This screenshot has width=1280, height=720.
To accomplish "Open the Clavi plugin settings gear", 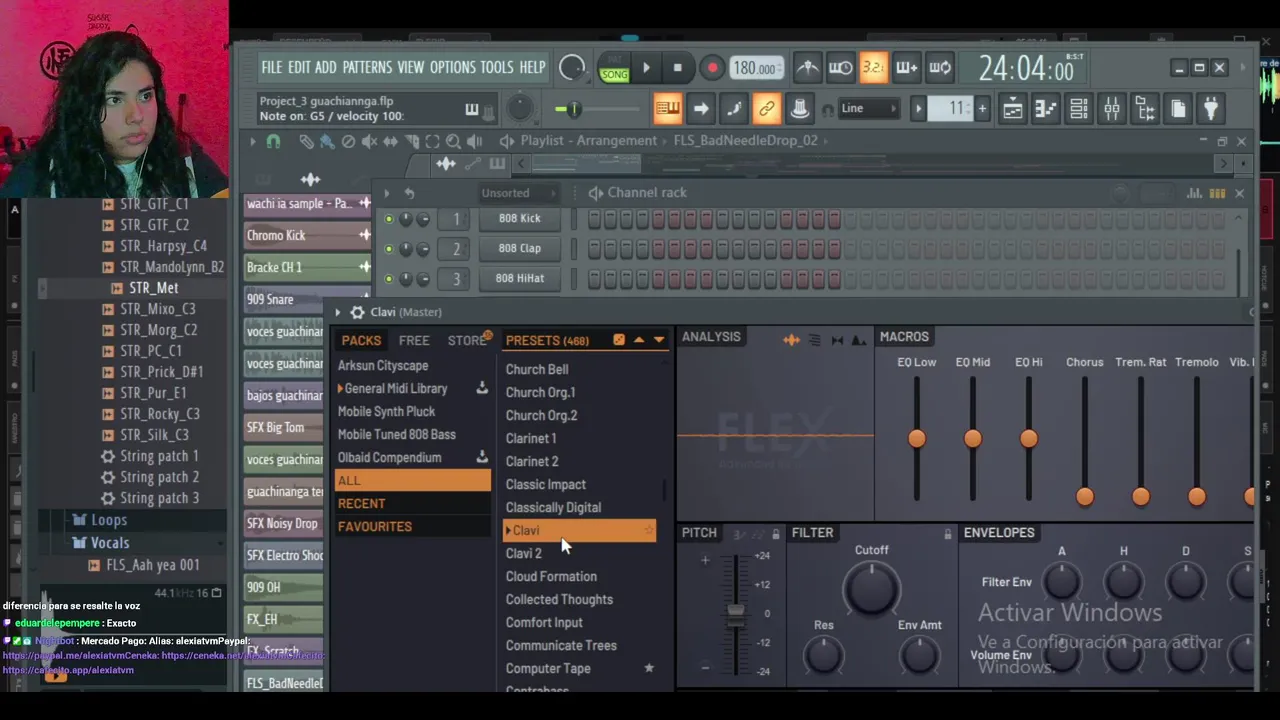I will point(357,312).
